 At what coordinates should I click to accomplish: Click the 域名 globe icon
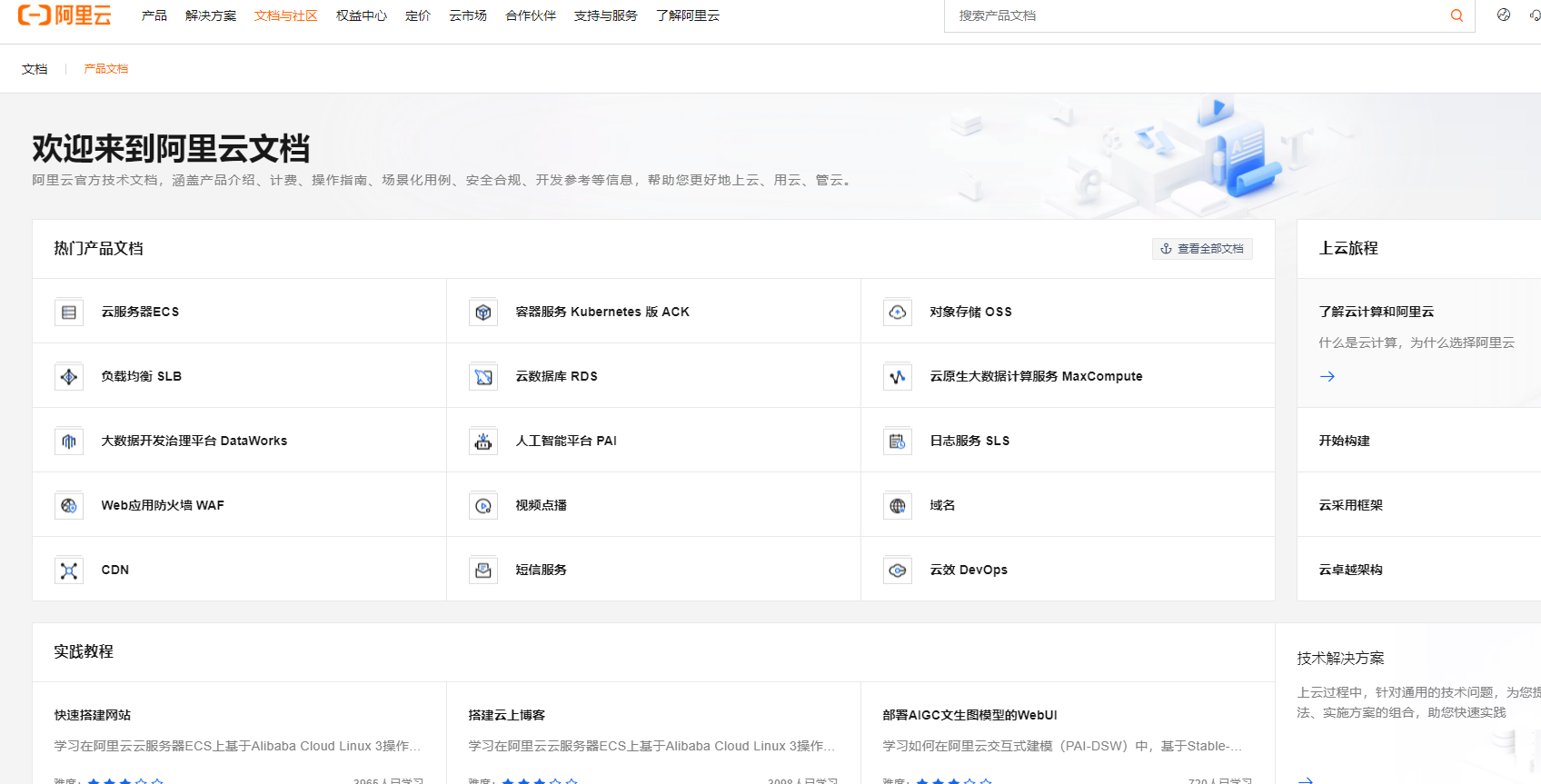[898, 505]
